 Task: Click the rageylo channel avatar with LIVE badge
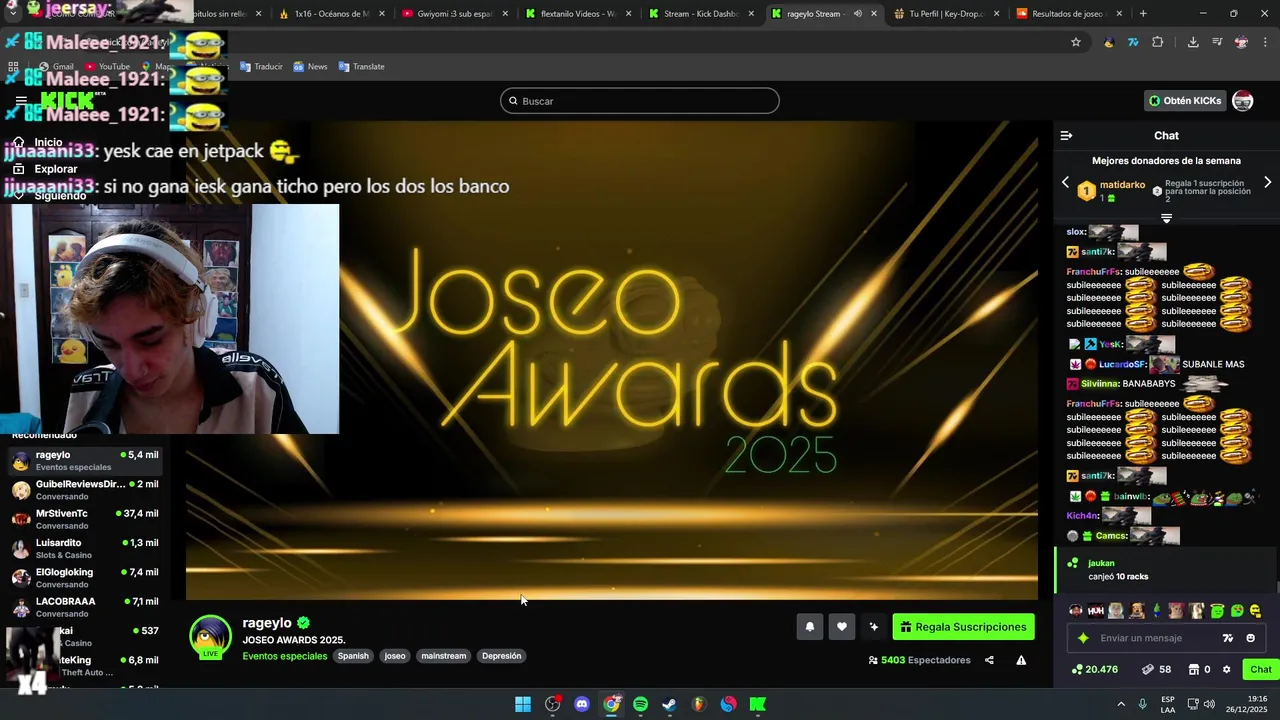click(x=210, y=638)
